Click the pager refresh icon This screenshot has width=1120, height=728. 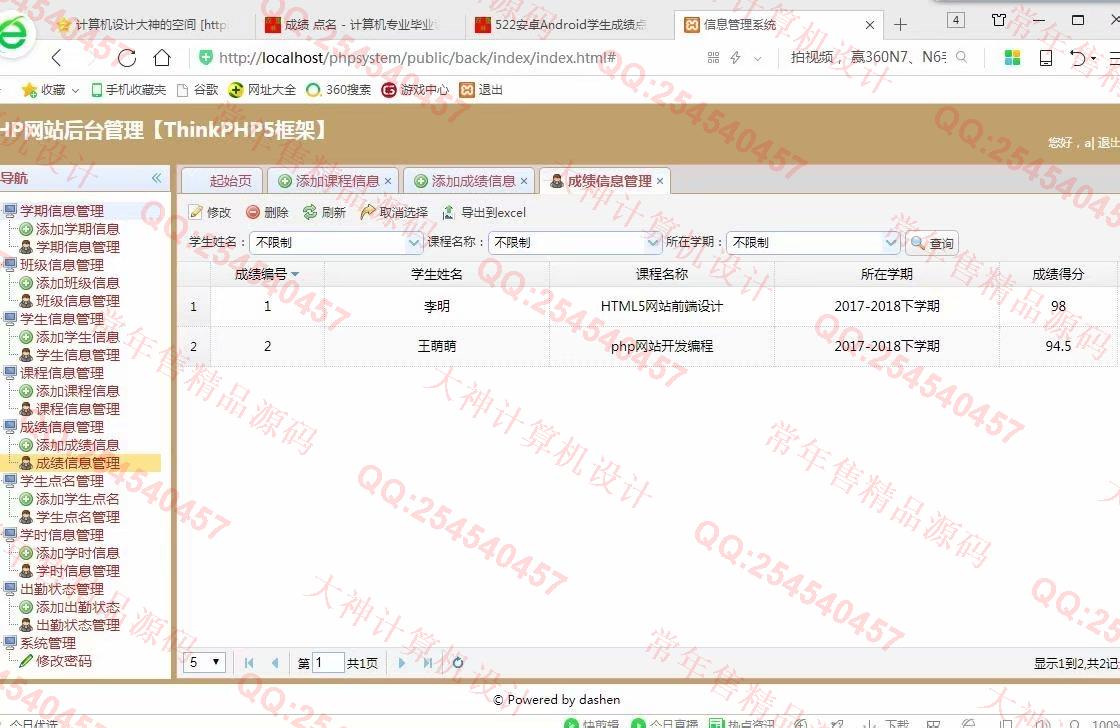point(458,662)
